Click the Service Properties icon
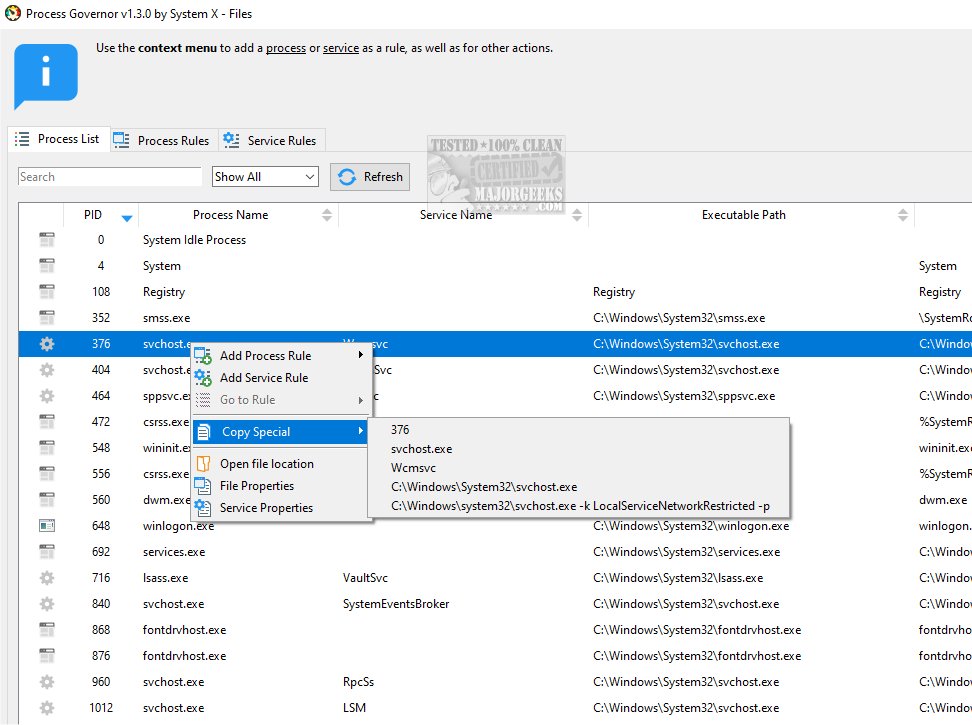The height and width of the screenshot is (725, 972). [203, 508]
